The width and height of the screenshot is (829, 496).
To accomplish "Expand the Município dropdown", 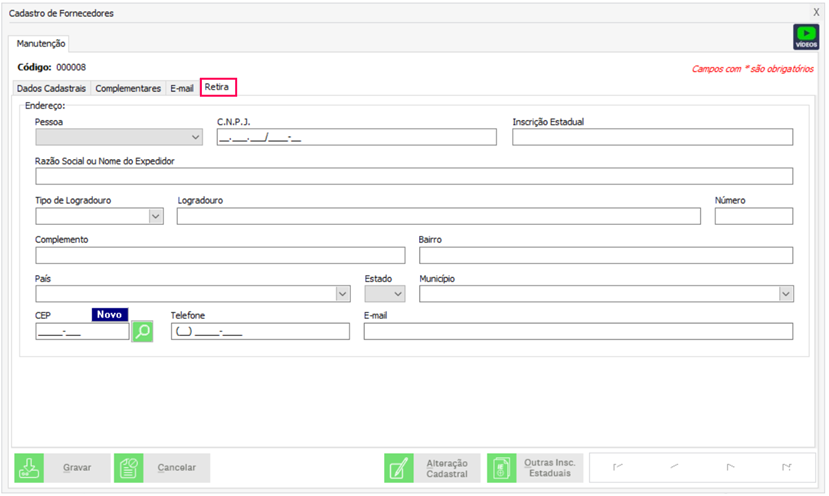I will [785, 294].
